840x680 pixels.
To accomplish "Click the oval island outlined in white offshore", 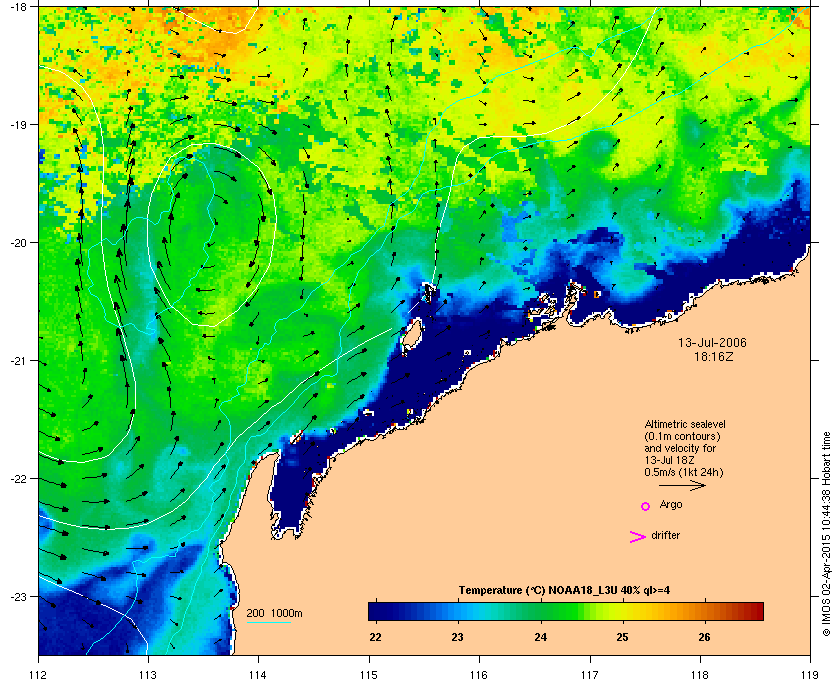I will pyautogui.click(x=411, y=334).
